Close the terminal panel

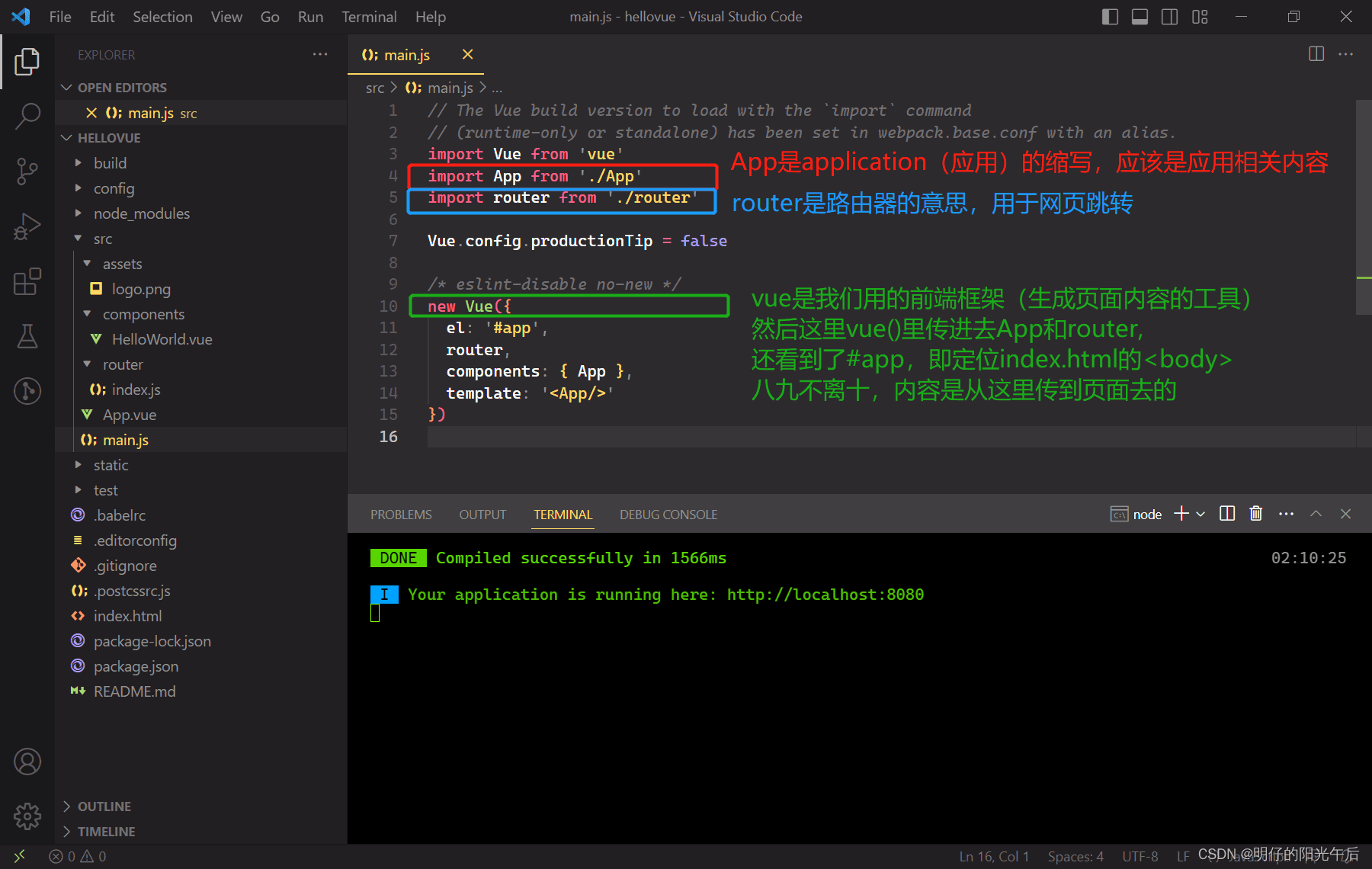1345,514
